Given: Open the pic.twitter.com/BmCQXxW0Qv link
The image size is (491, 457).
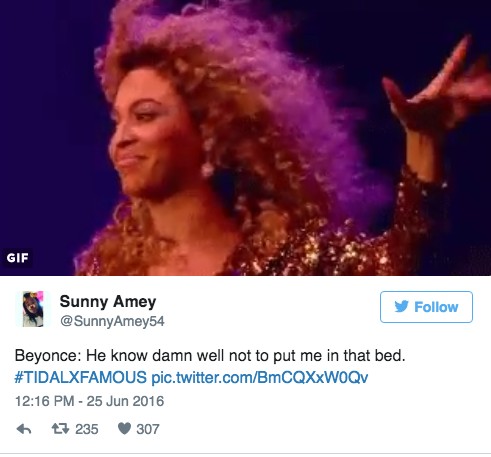Looking at the screenshot, I should [260, 377].
